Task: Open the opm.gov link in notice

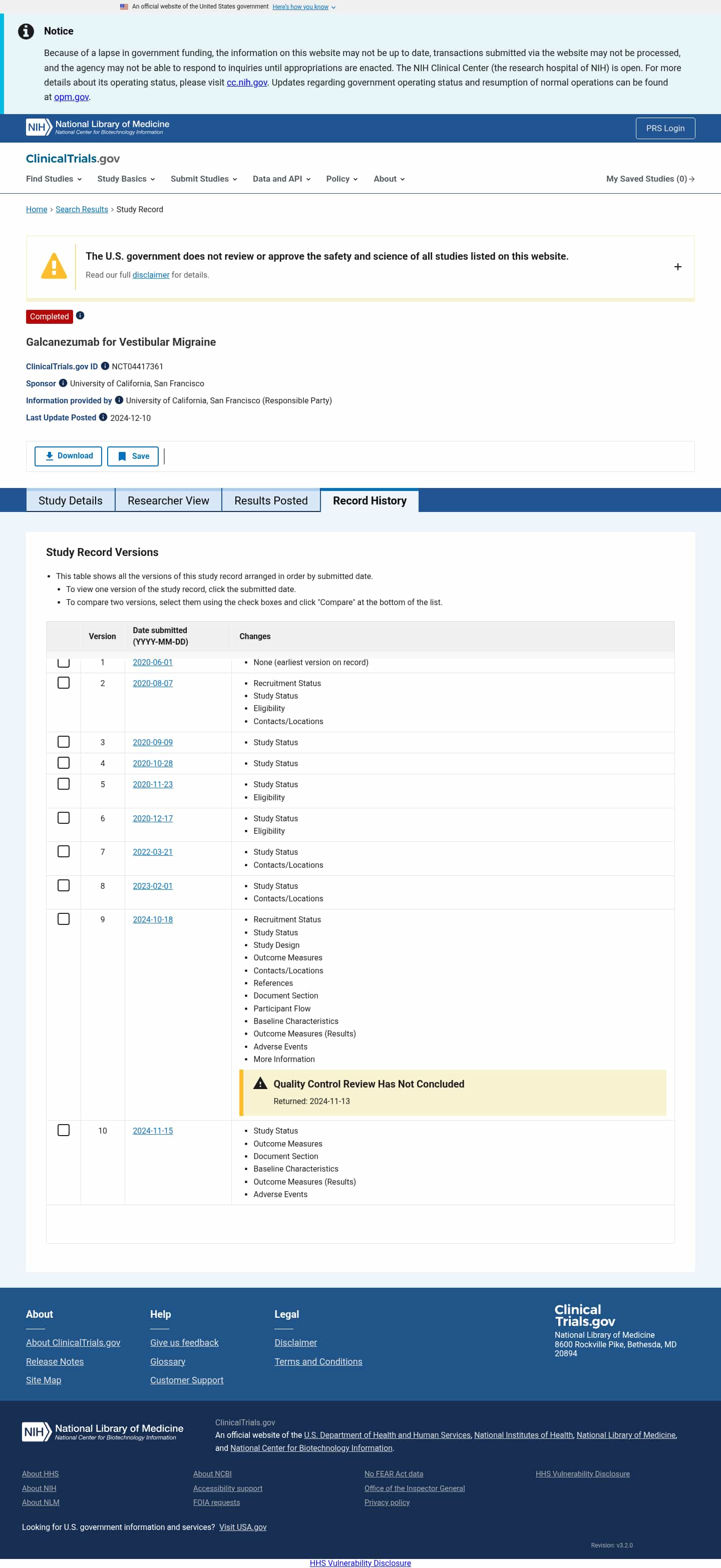Action: tap(71, 97)
